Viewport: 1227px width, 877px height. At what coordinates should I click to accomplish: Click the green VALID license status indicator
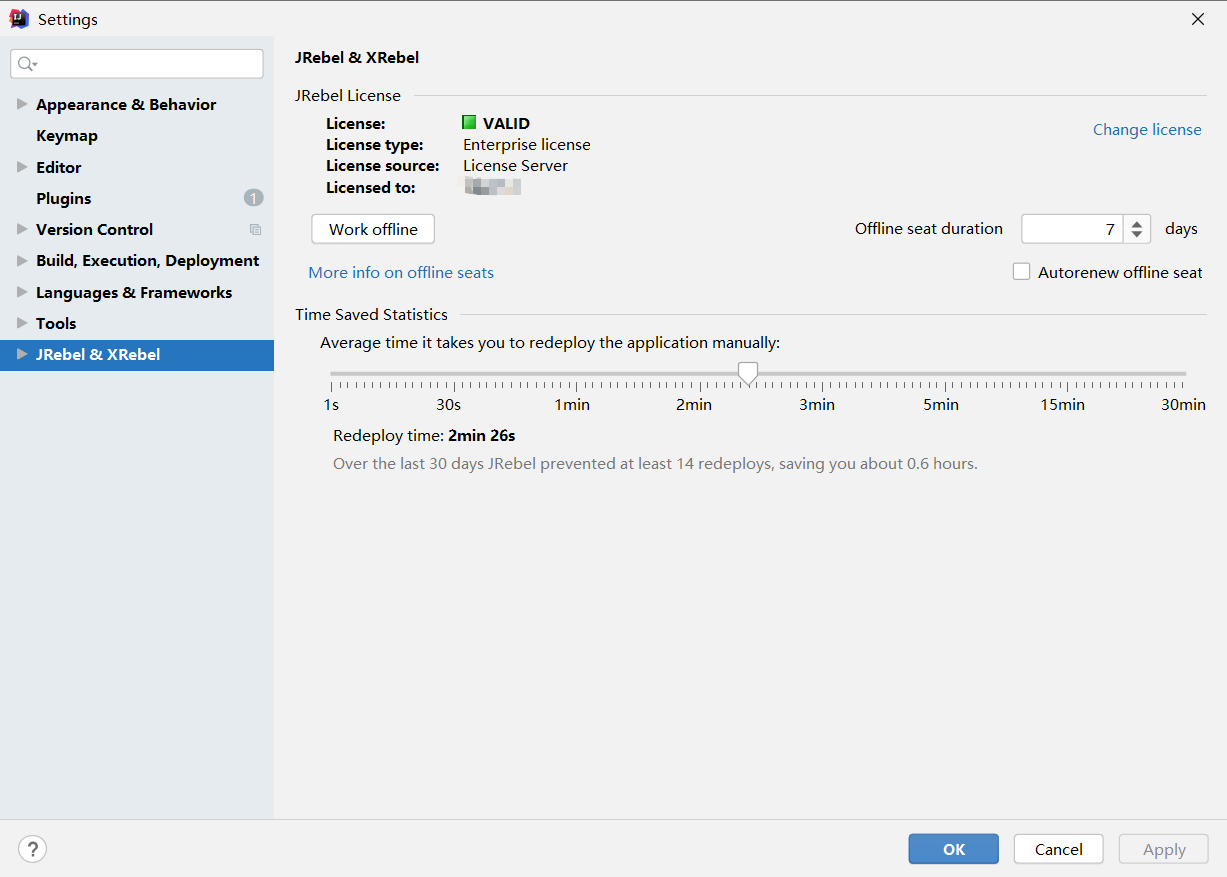coord(469,123)
